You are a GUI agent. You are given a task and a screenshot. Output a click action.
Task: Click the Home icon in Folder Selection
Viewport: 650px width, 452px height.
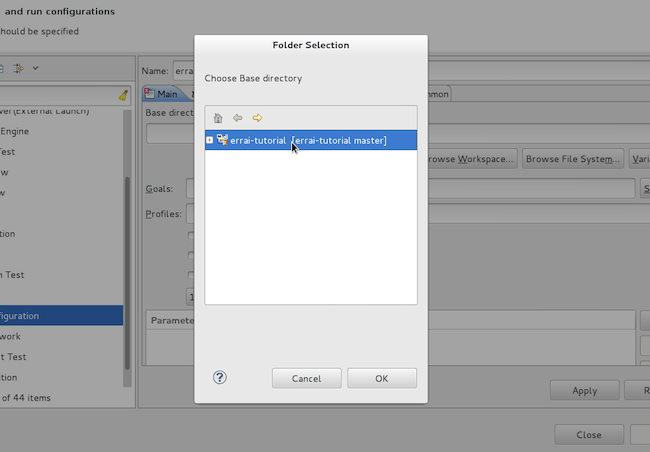(218, 118)
